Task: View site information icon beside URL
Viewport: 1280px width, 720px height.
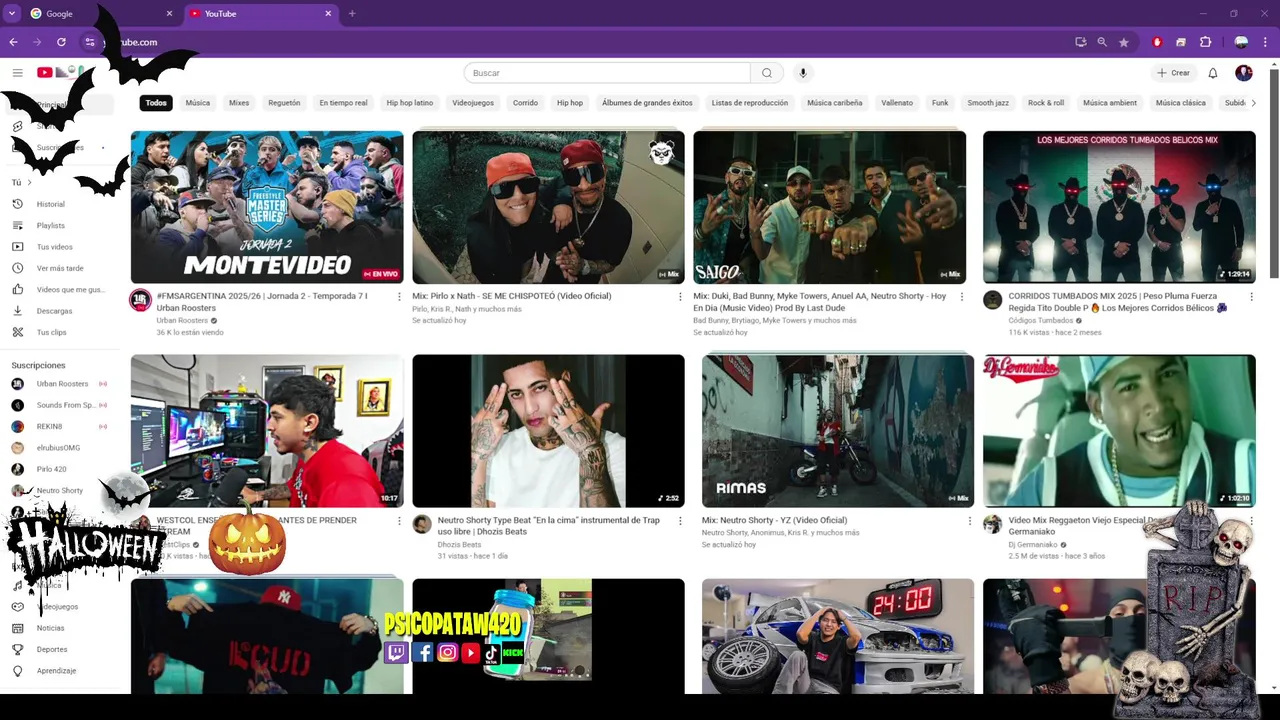Action: [90, 42]
